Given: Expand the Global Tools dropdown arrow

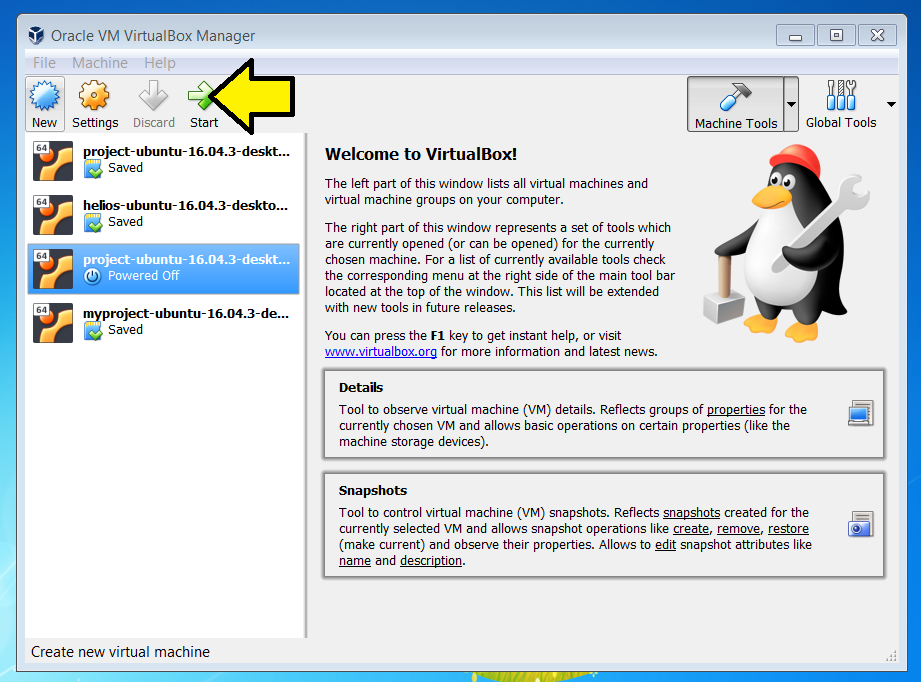Looking at the screenshot, I should pyautogui.click(x=891, y=104).
